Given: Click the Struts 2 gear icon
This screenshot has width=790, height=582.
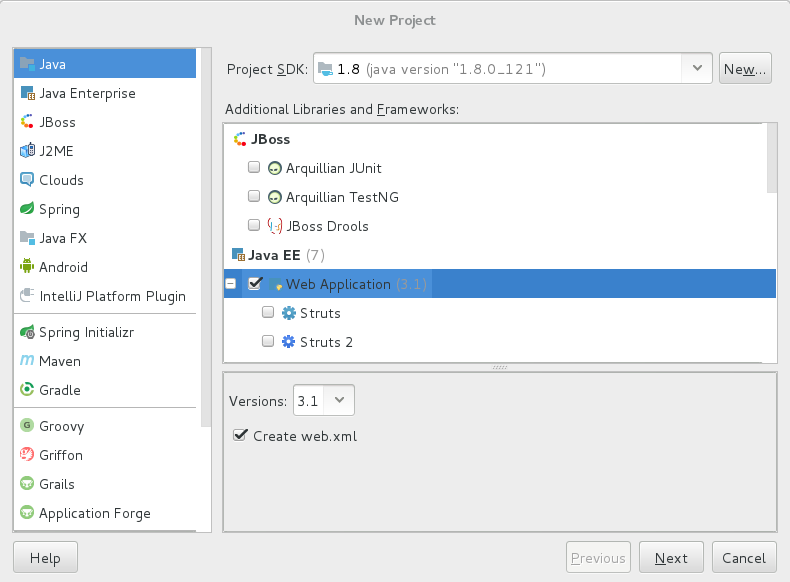Looking at the screenshot, I should tap(289, 342).
